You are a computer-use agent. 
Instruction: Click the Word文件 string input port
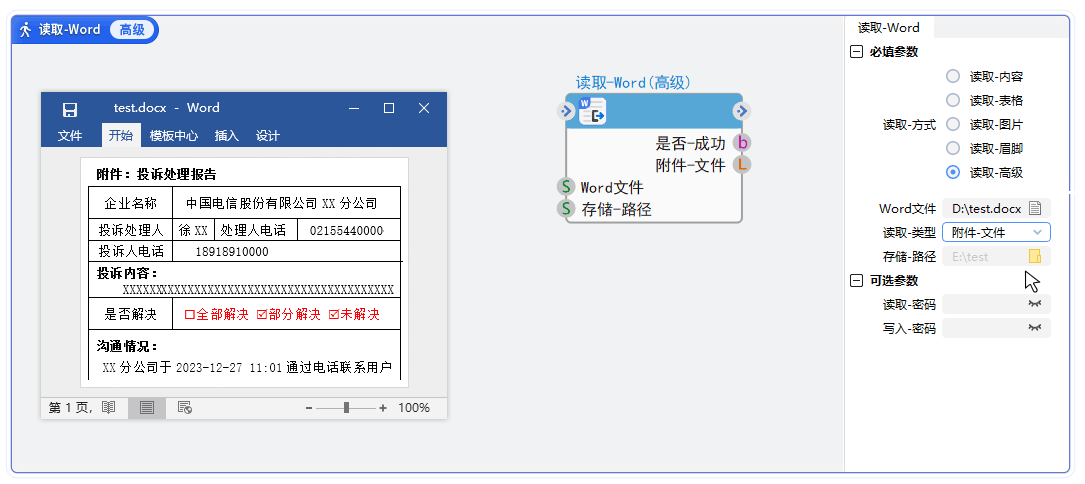tap(566, 187)
